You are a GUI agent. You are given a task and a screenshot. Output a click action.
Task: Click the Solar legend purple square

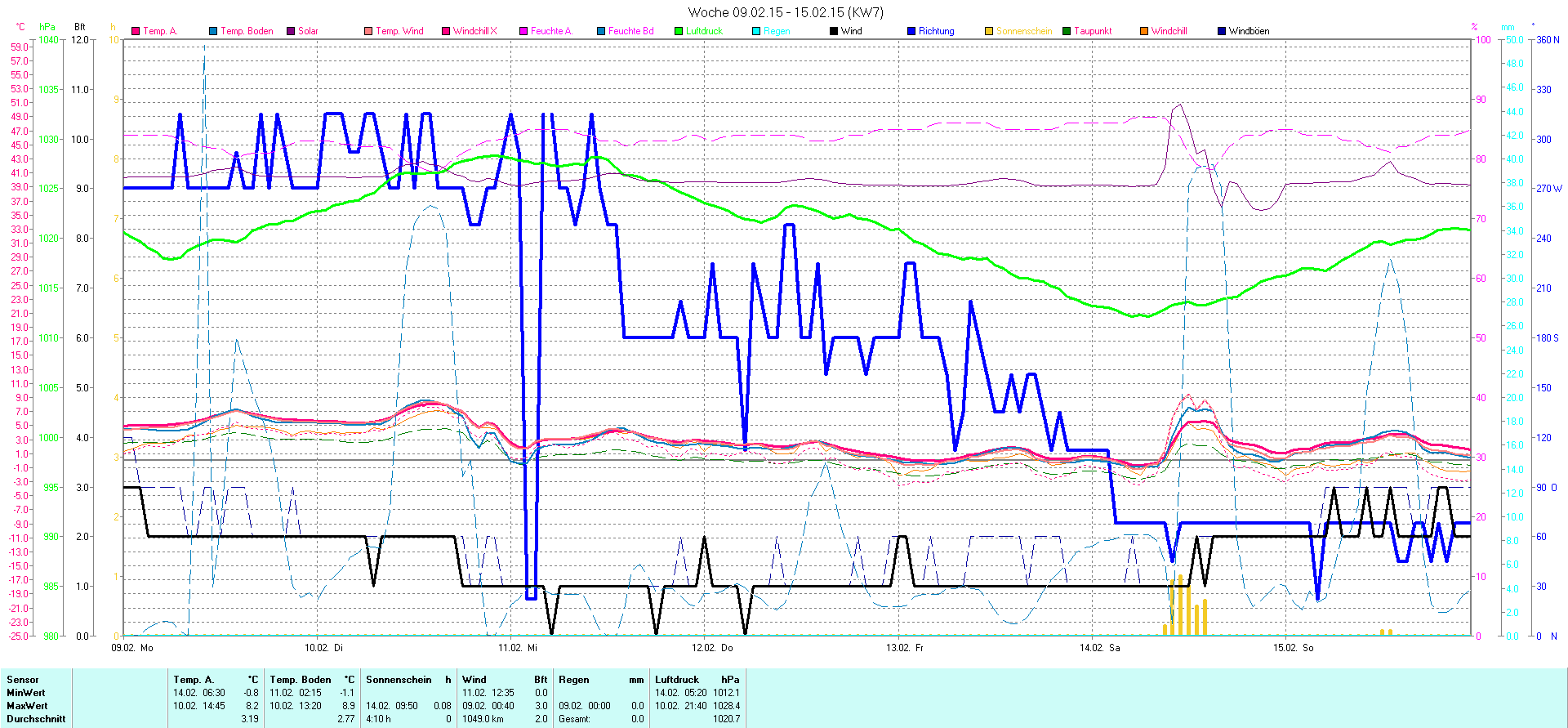pyautogui.click(x=291, y=31)
